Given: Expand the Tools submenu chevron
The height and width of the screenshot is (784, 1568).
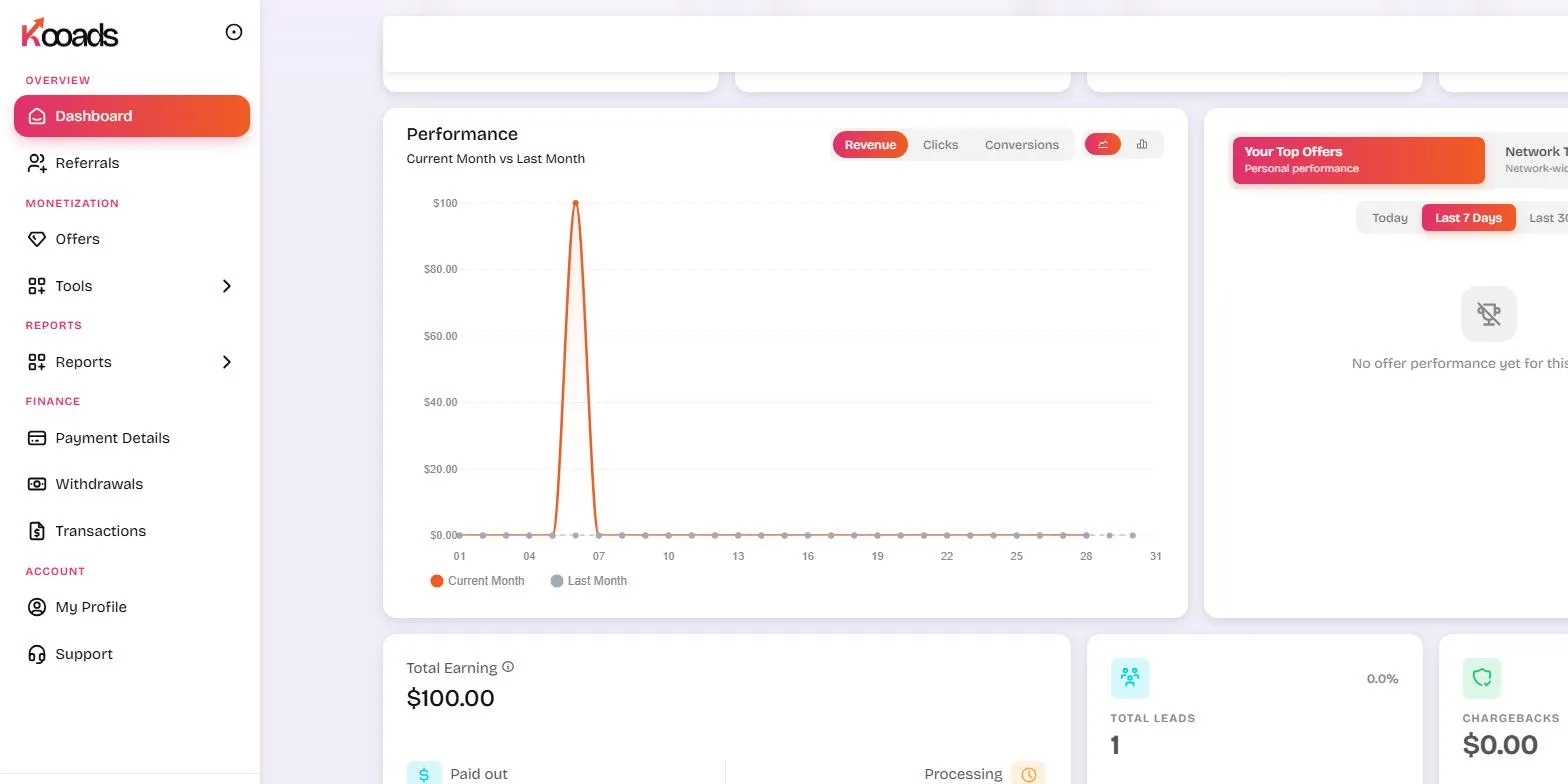Looking at the screenshot, I should (227, 286).
